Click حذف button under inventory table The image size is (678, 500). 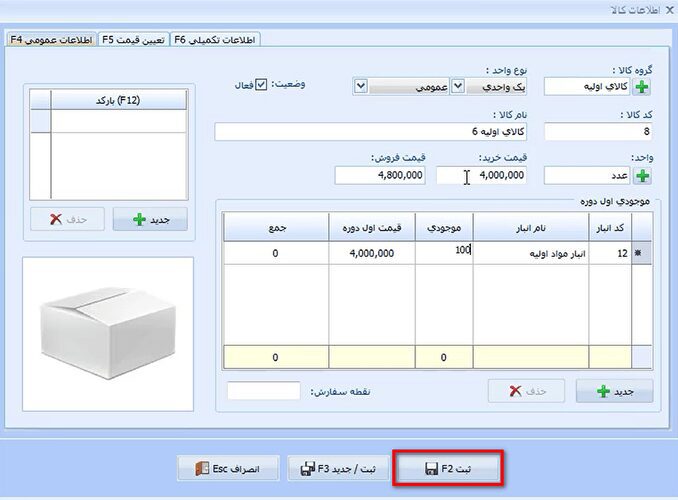[x=526, y=391]
